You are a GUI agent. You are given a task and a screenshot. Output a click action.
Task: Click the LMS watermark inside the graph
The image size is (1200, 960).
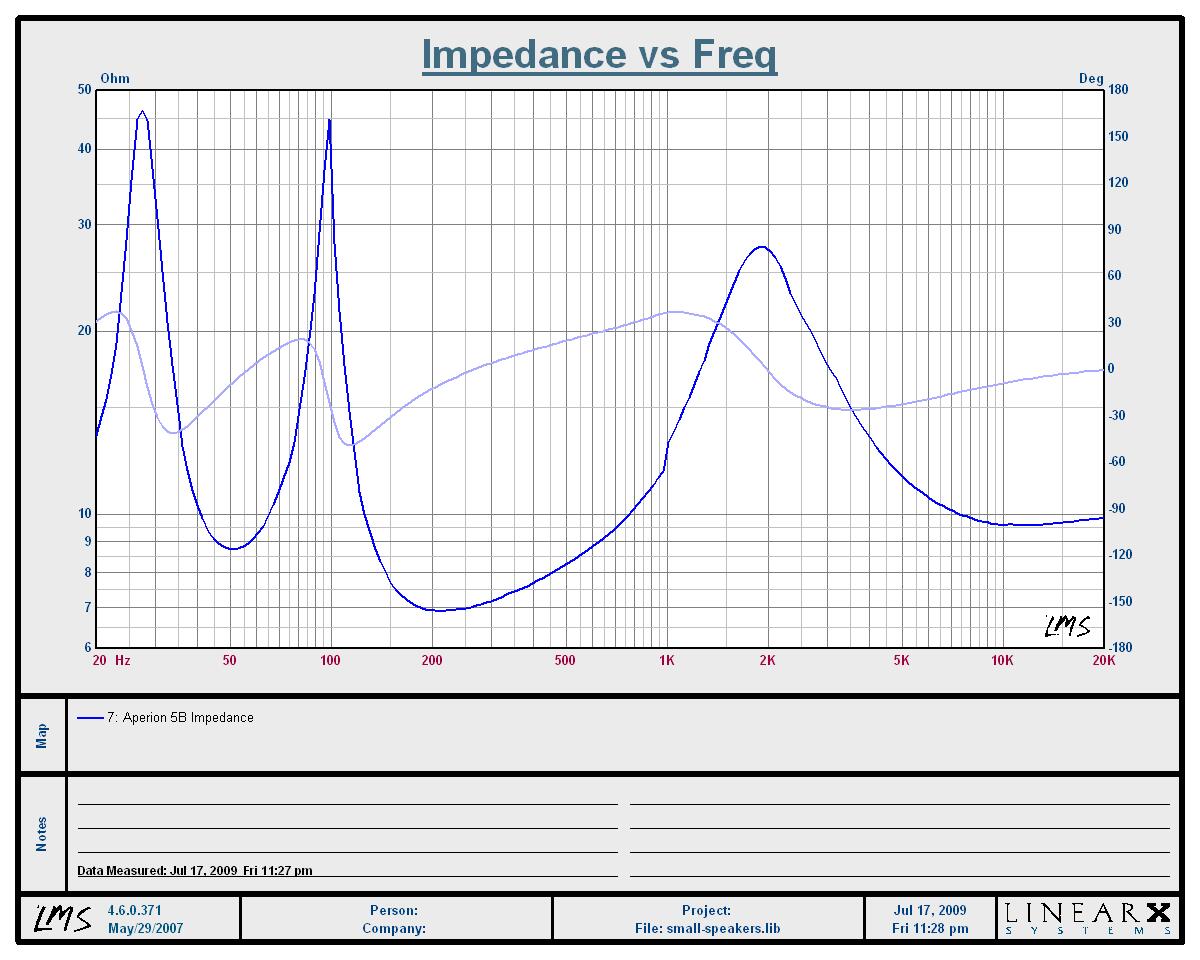(1067, 626)
